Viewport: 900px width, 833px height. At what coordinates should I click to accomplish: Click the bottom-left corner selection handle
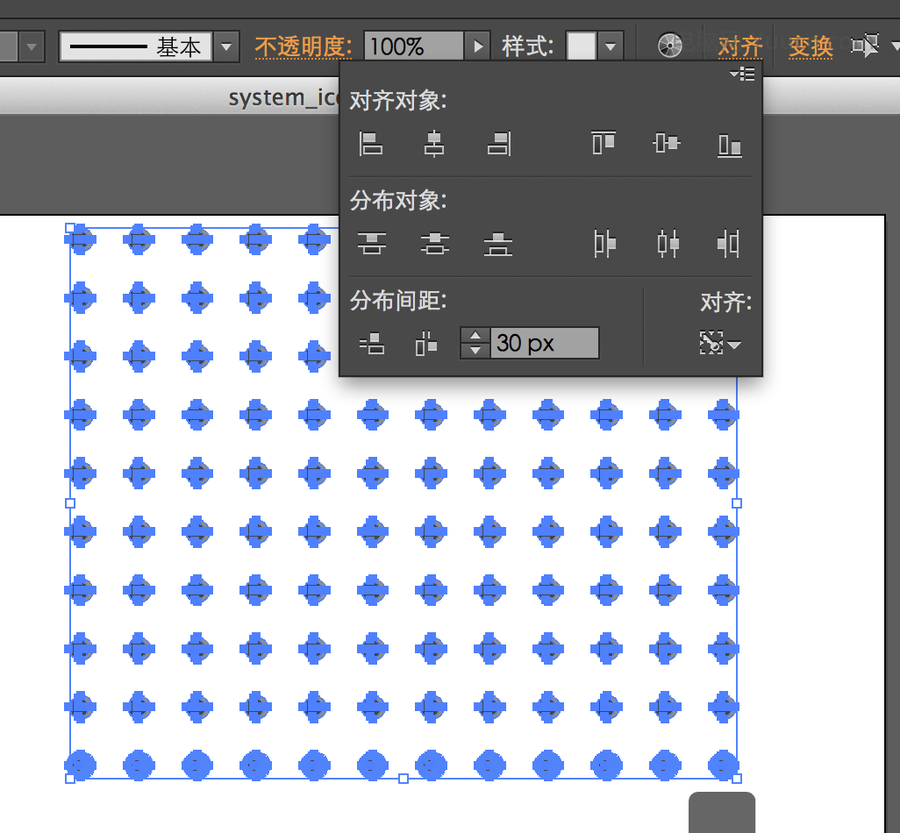70,778
